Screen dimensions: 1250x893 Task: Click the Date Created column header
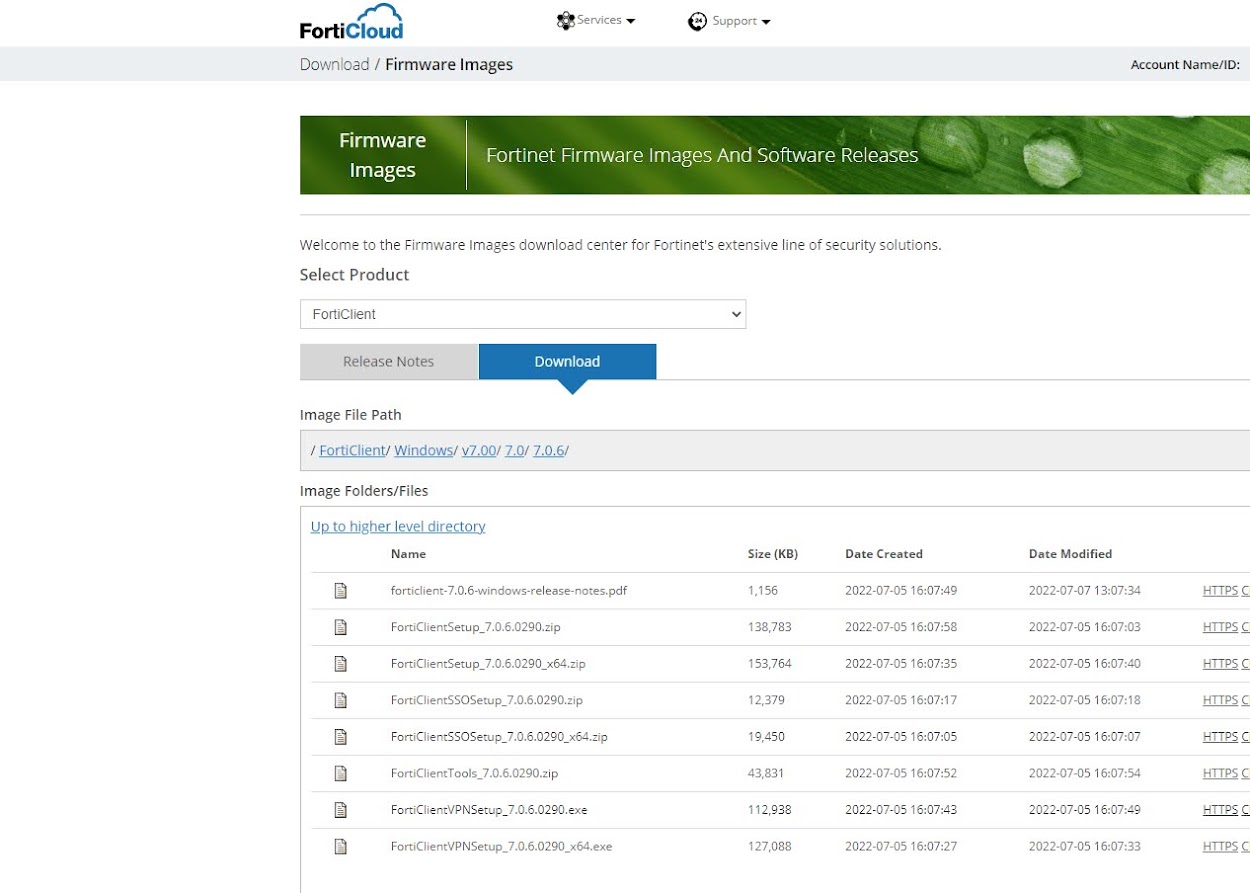coord(884,554)
